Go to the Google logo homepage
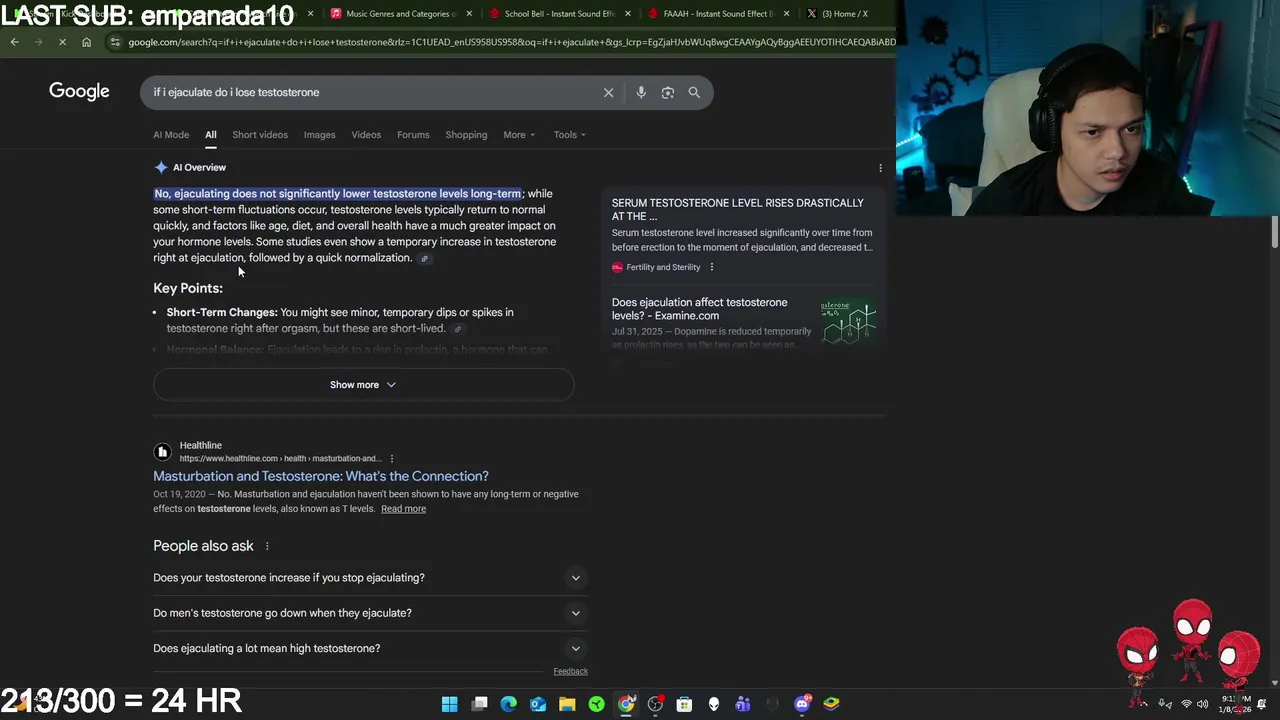Screen dimensions: 1280x720 [79, 92]
